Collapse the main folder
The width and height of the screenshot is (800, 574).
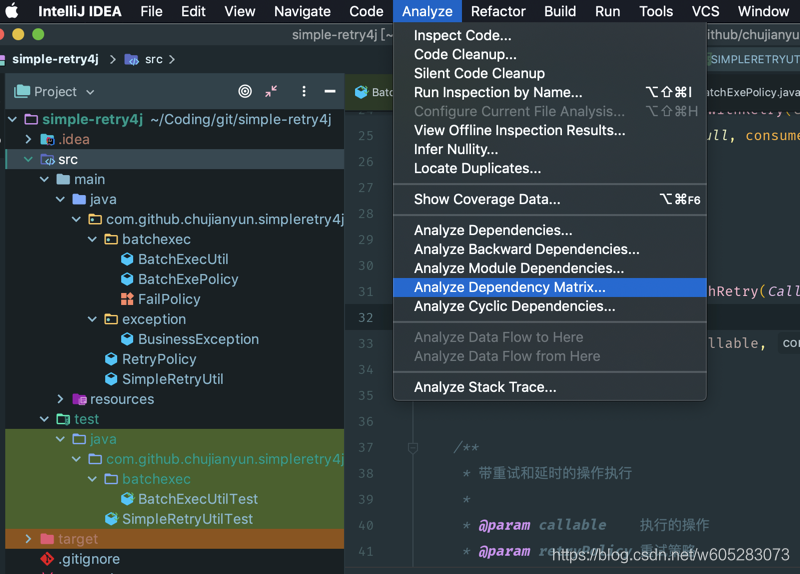pos(44,180)
